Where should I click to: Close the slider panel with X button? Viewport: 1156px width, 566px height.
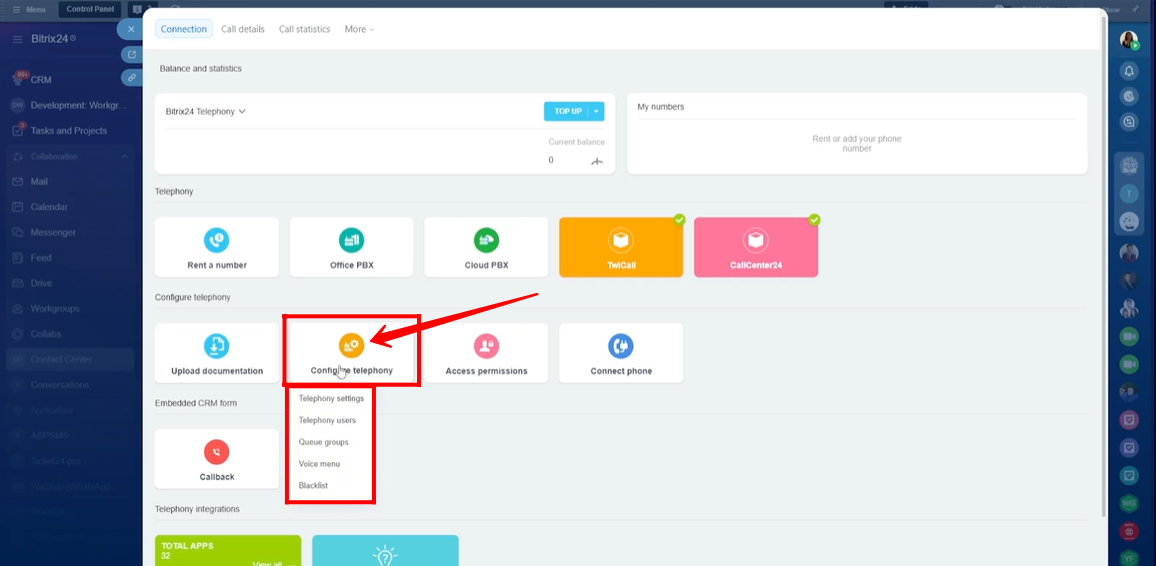point(131,29)
